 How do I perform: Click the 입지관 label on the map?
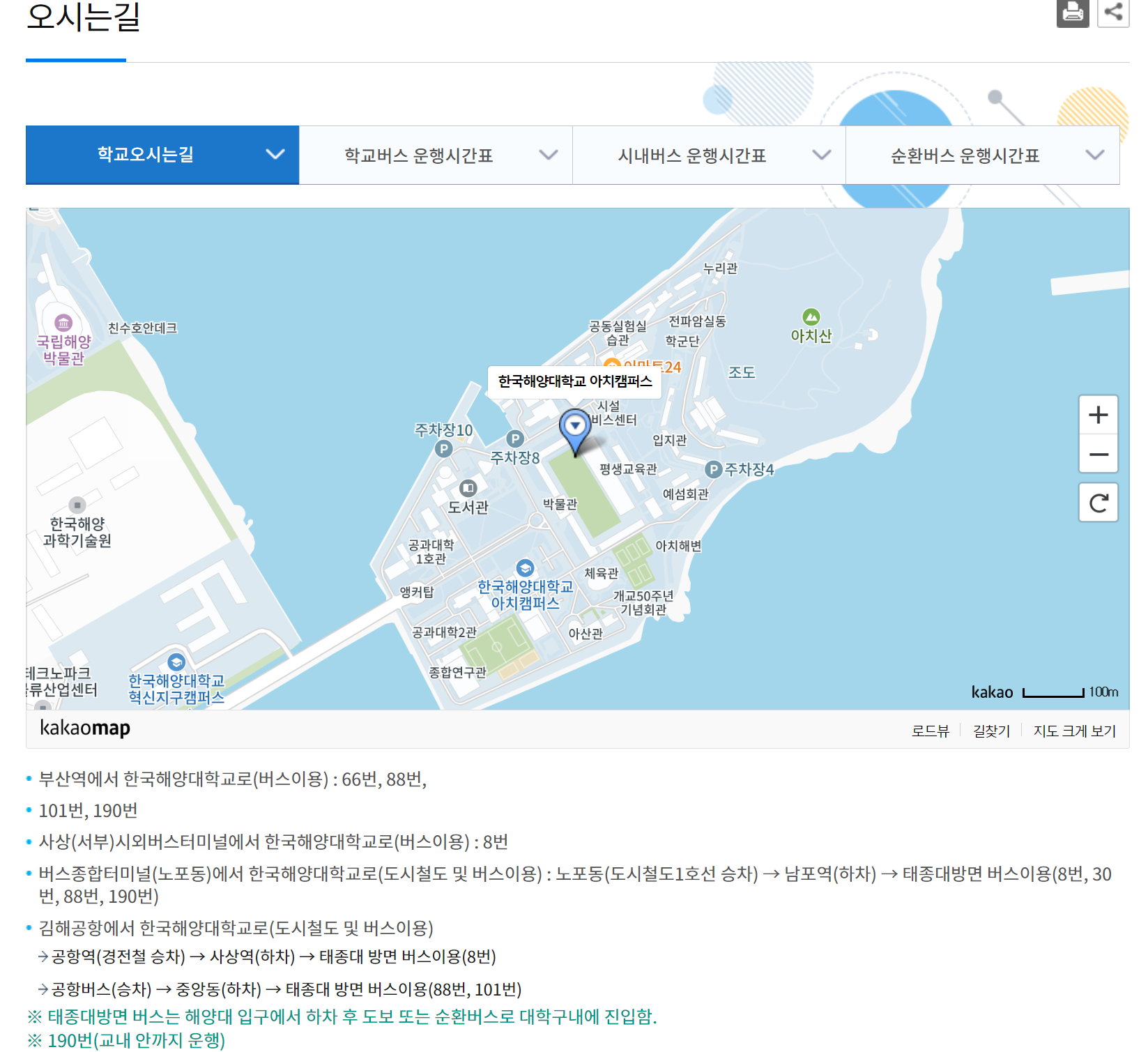(669, 440)
